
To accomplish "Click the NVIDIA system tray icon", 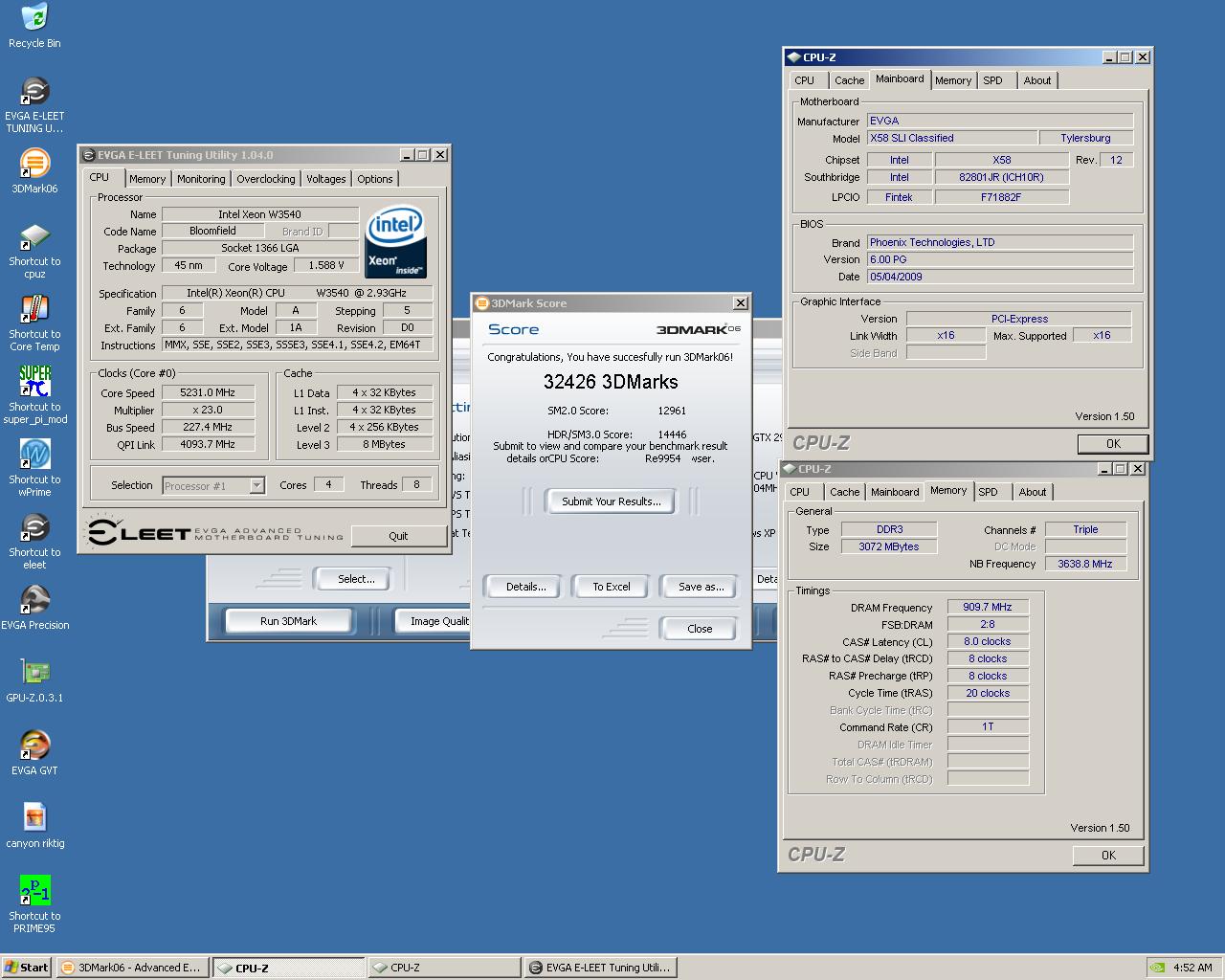I will [1157, 967].
